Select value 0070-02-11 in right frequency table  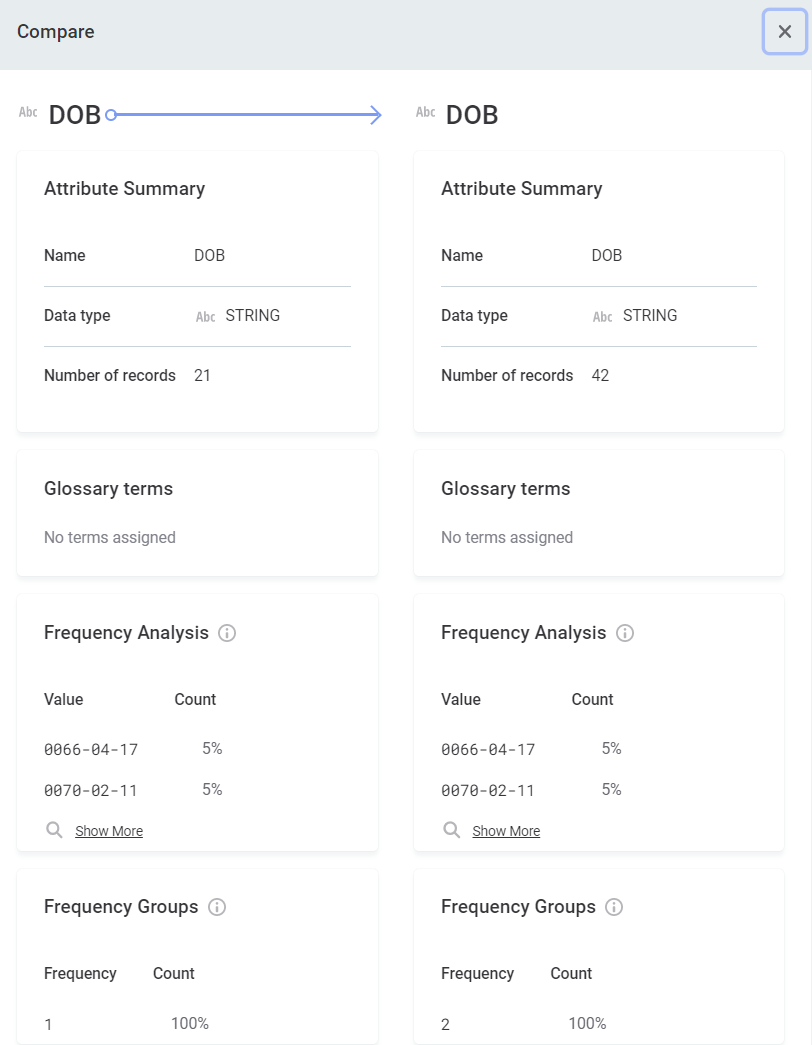pos(488,790)
